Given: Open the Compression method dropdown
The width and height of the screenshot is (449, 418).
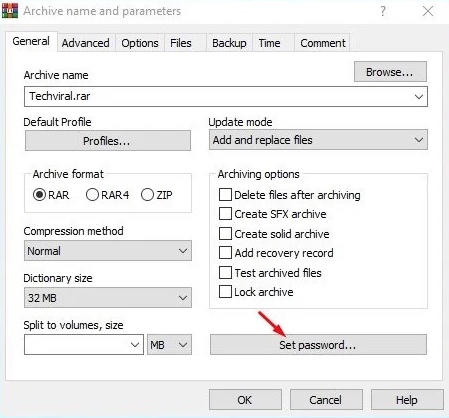Looking at the screenshot, I should pyautogui.click(x=108, y=251).
